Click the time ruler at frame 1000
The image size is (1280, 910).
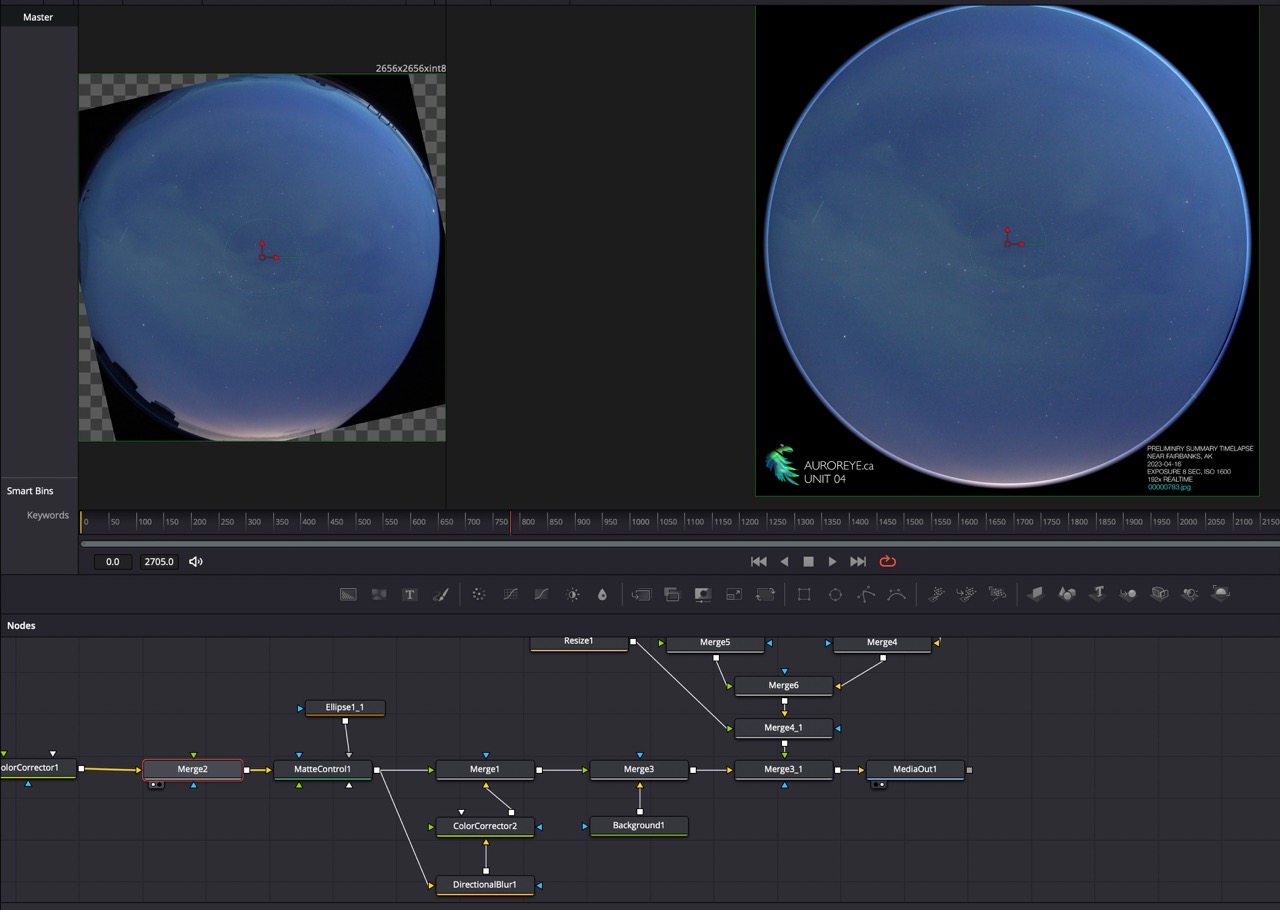click(x=641, y=521)
